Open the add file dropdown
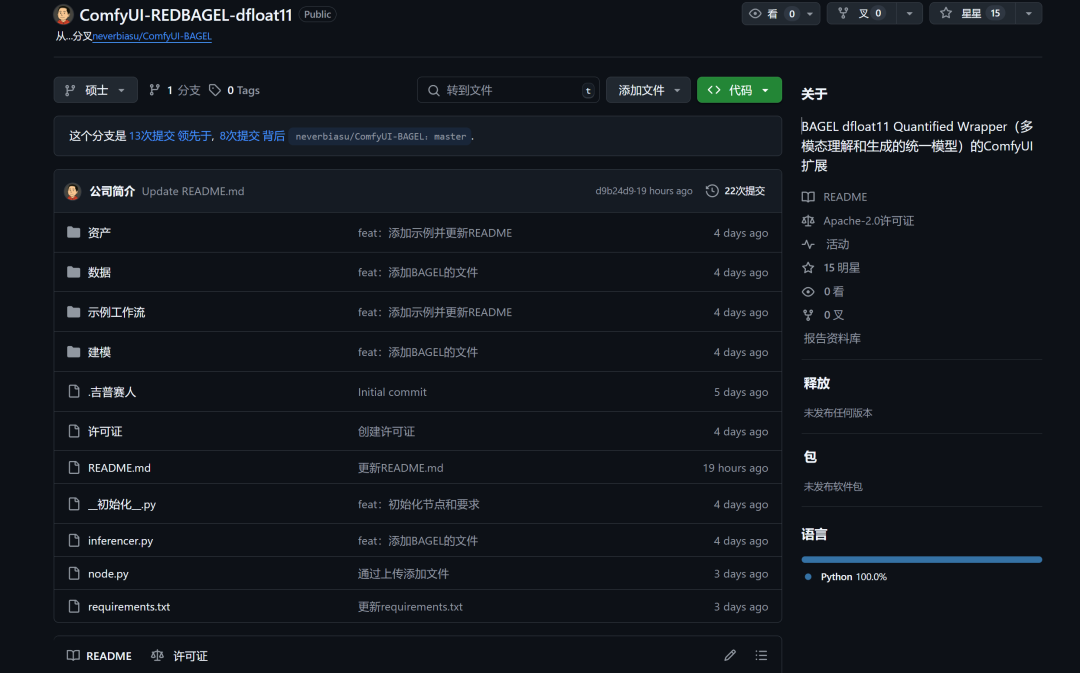Image resolution: width=1080 pixels, height=673 pixels. 648,90
